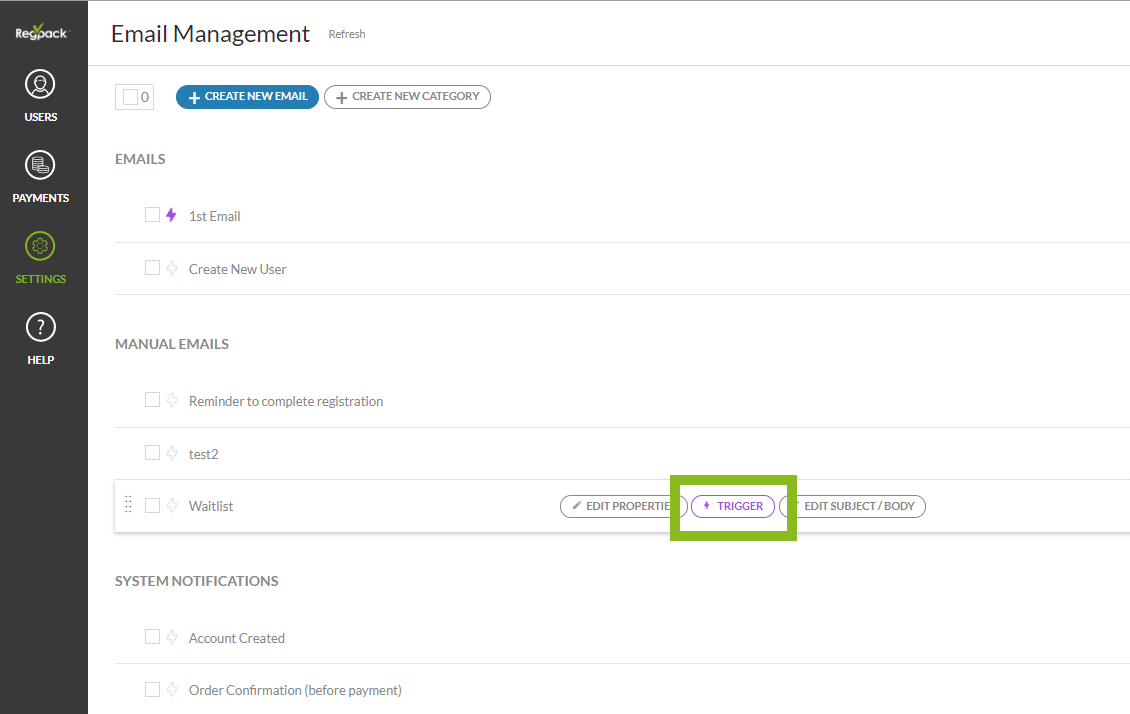Image resolution: width=1130 pixels, height=714 pixels.
Task: Click the purple trigger bolt beside 1st Email
Action: [171, 215]
